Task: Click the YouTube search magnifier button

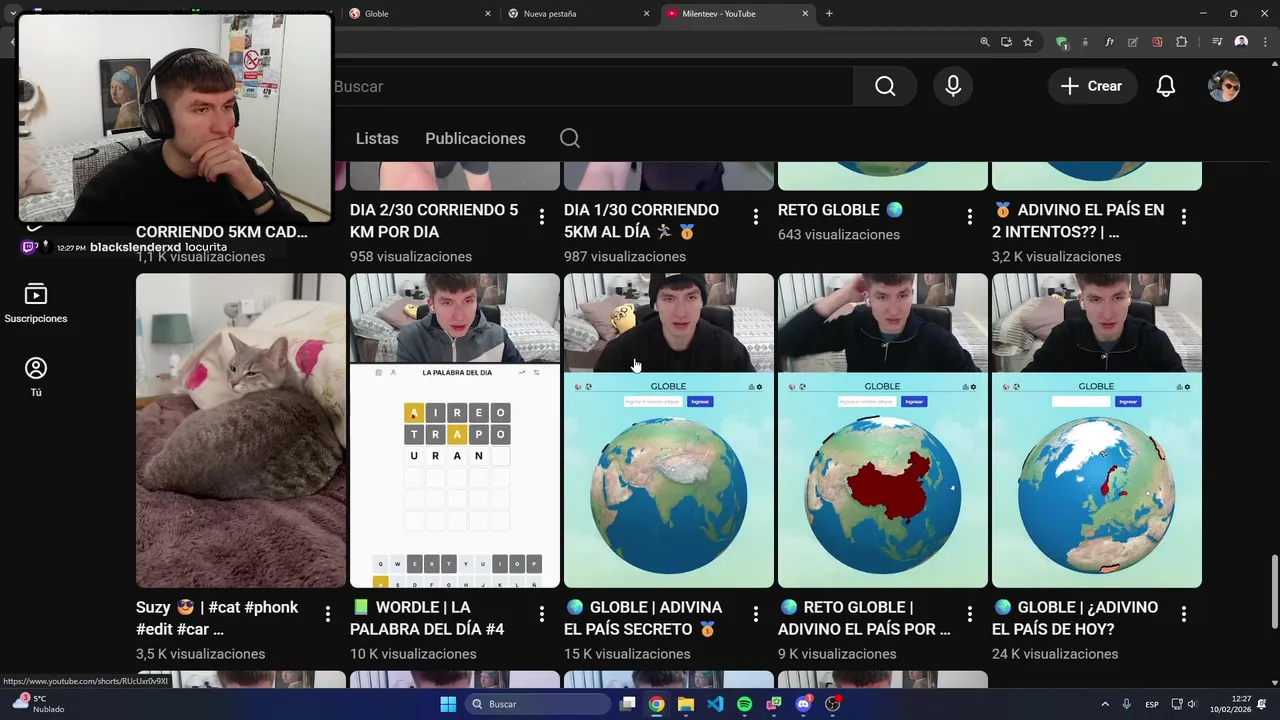Action: [885, 86]
